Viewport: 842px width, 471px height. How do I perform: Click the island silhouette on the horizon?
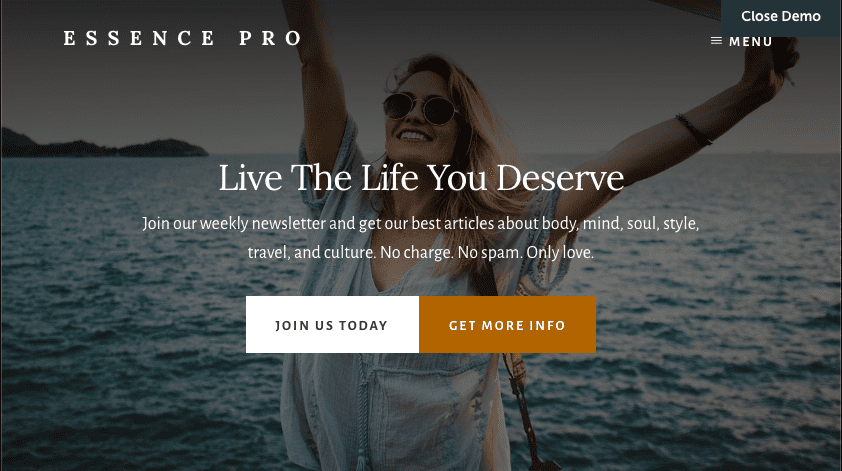pos(105,144)
